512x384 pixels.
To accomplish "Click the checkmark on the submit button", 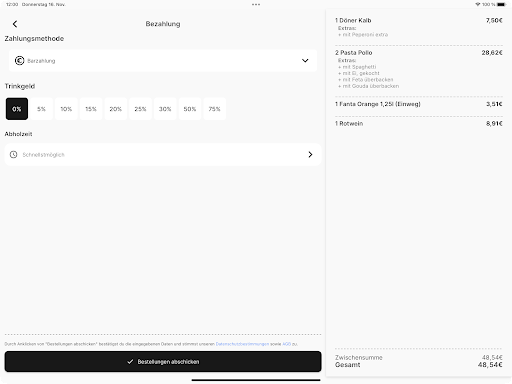I will click(x=130, y=362).
